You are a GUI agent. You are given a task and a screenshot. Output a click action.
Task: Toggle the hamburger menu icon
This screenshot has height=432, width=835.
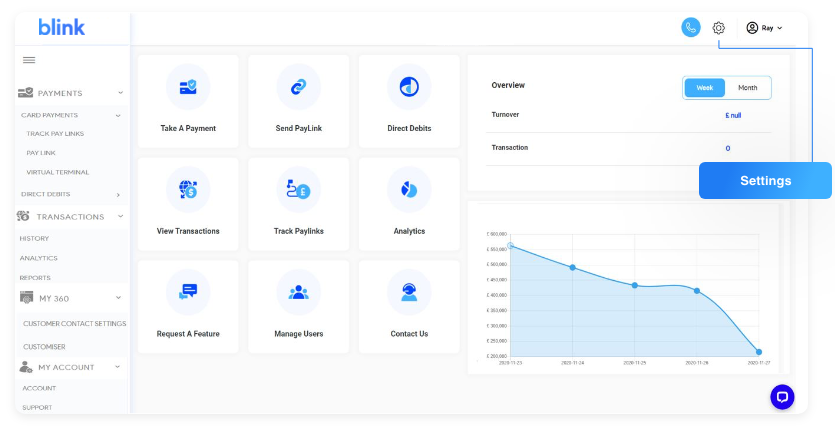pyautogui.click(x=29, y=60)
